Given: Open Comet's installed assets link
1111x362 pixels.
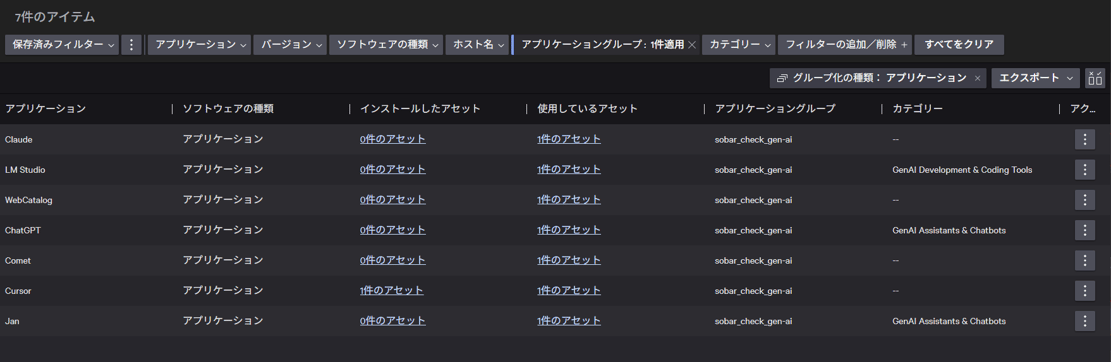Looking at the screenshot, I should pos(393,260).
